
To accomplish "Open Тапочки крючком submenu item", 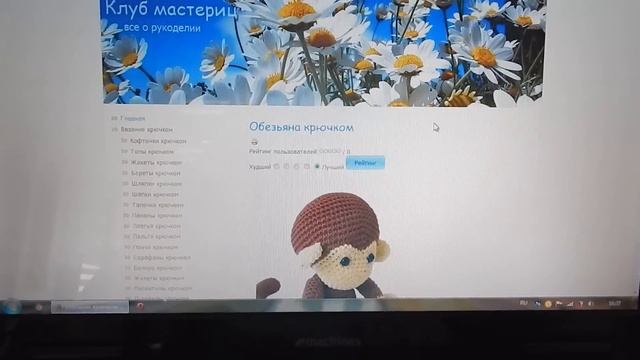I will [158, 205].
